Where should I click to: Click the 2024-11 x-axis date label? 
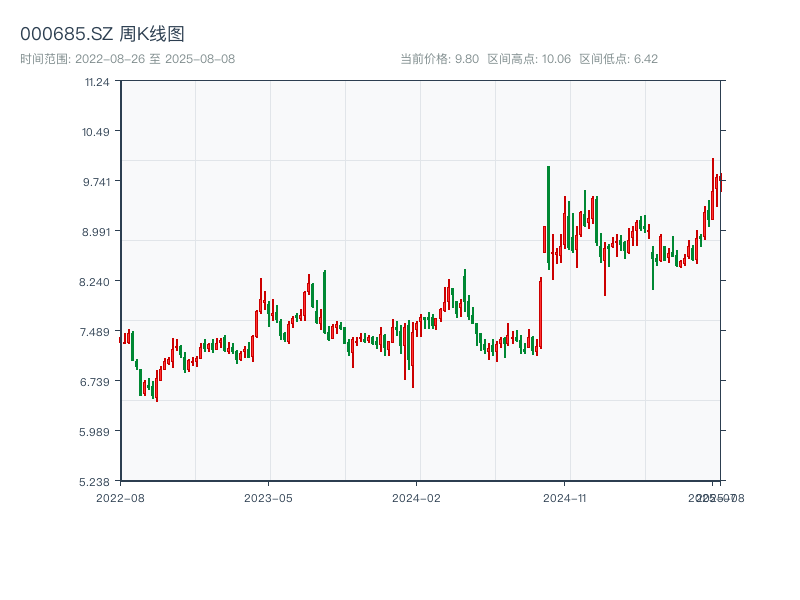[565, 497]
